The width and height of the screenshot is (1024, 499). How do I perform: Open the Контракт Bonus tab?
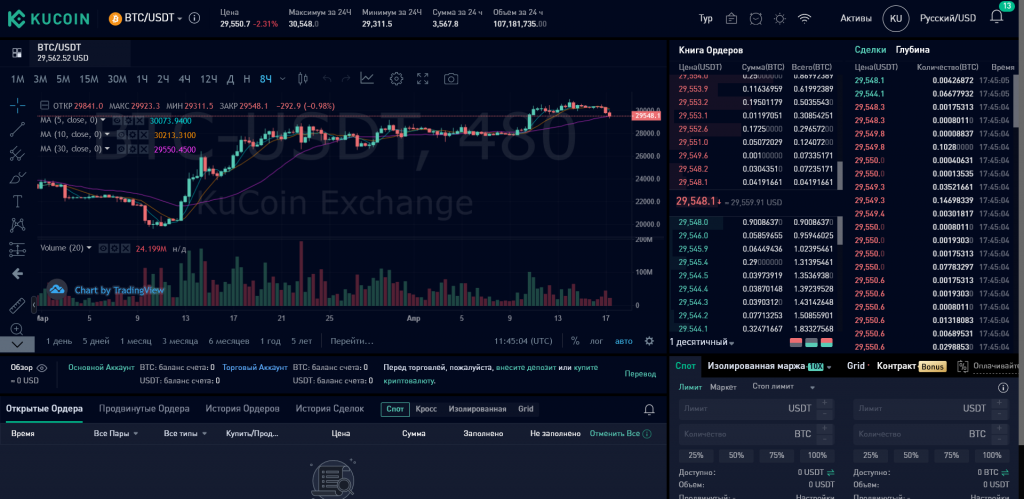[911, 366]
